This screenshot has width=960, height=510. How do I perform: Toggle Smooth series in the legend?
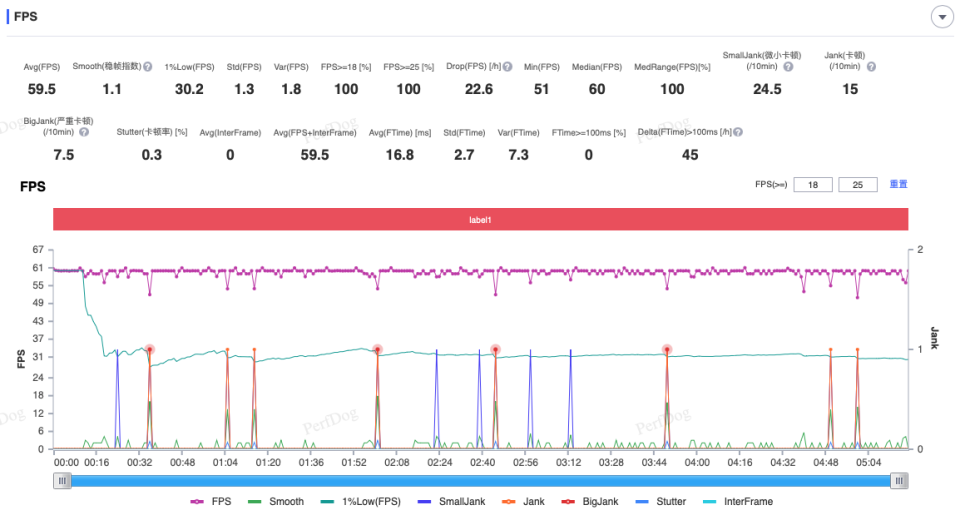(276, 501)
